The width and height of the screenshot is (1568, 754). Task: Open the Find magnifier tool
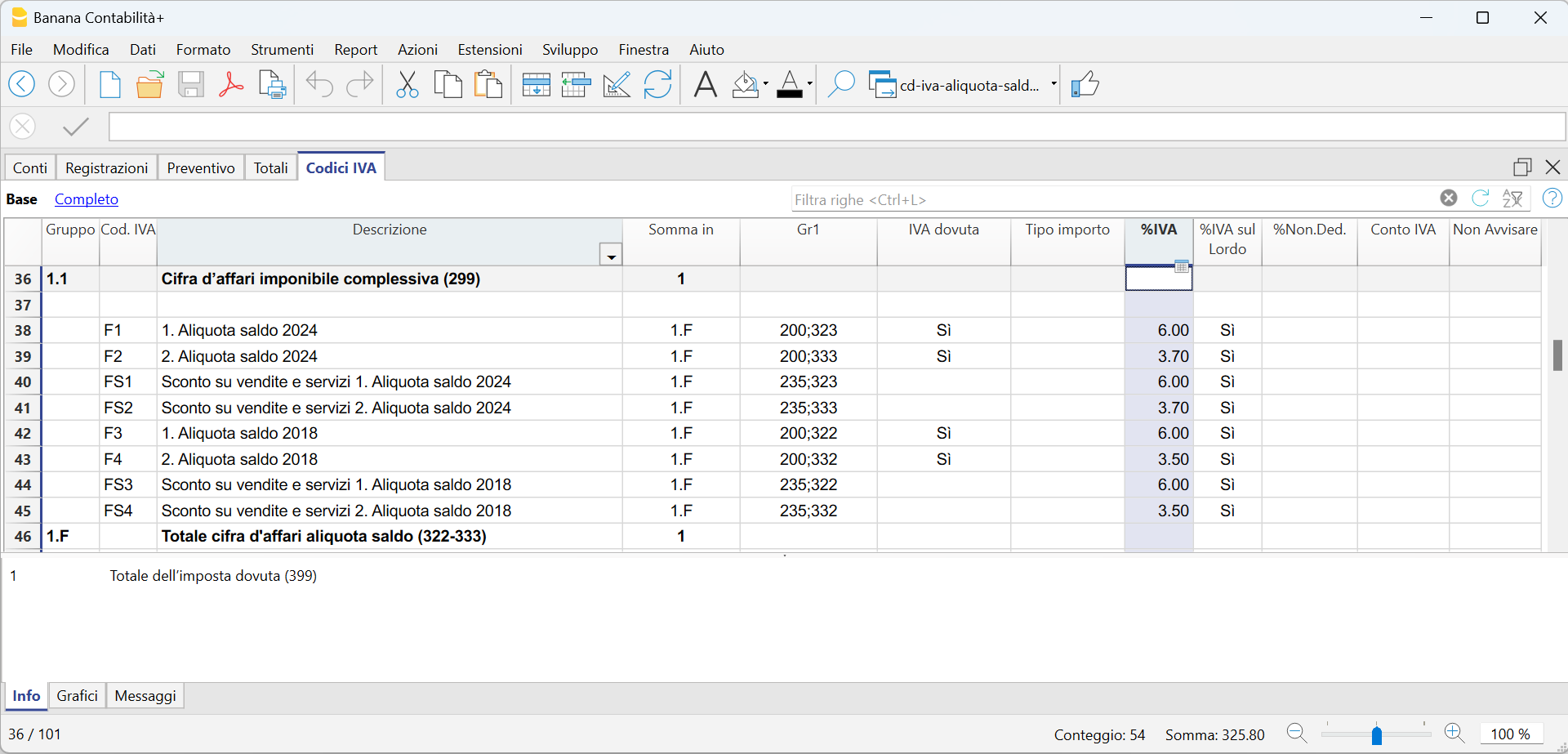(840, 85)
